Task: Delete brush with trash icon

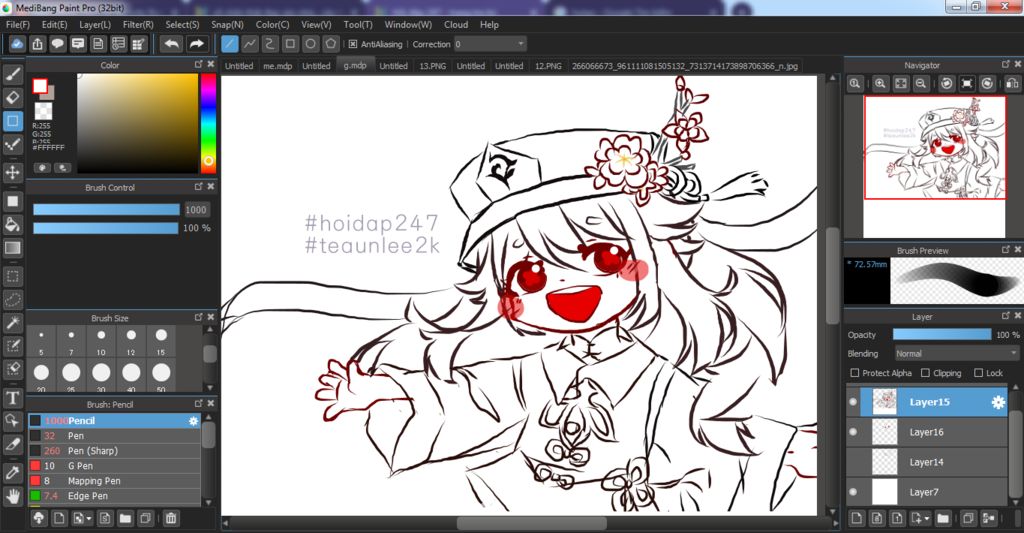Action: pos(170,518)
